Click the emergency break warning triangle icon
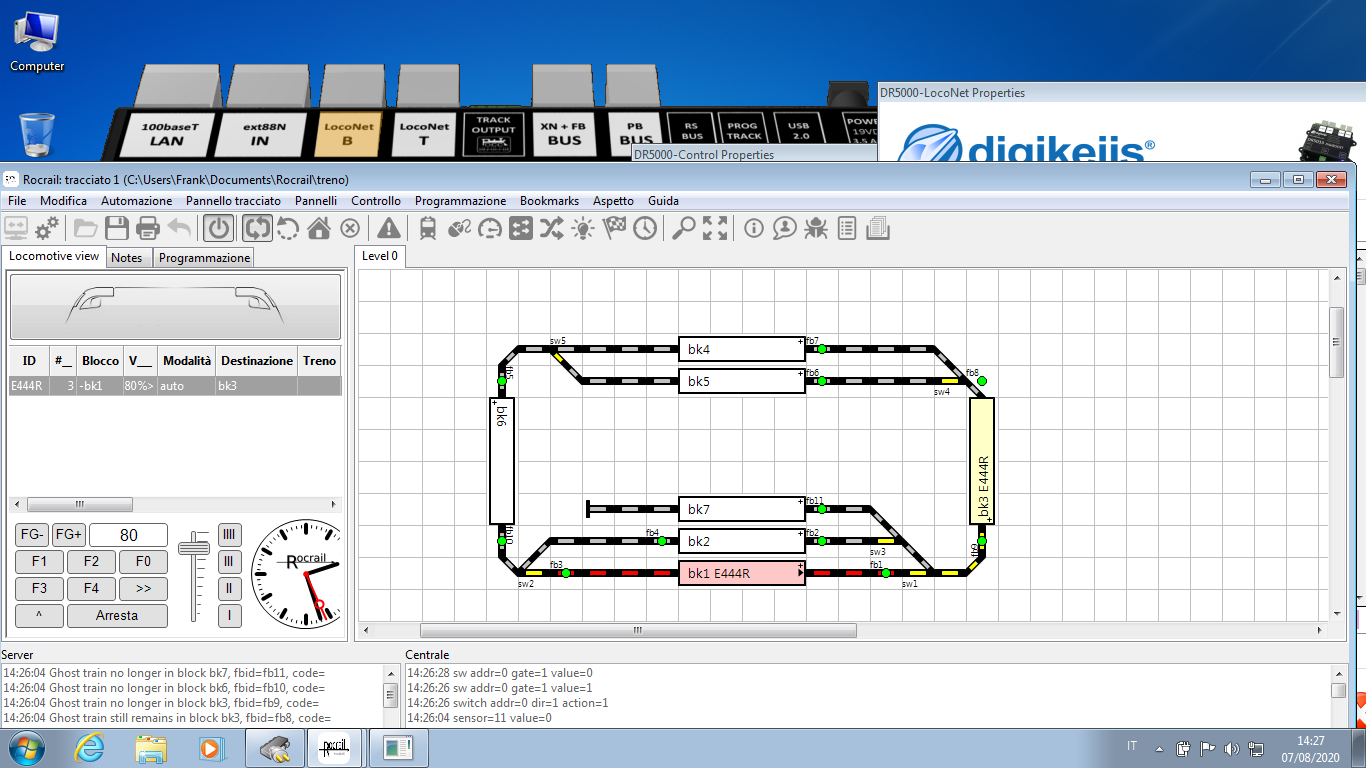The width and height of the screenshot is (1366, 768). point(388,228)
